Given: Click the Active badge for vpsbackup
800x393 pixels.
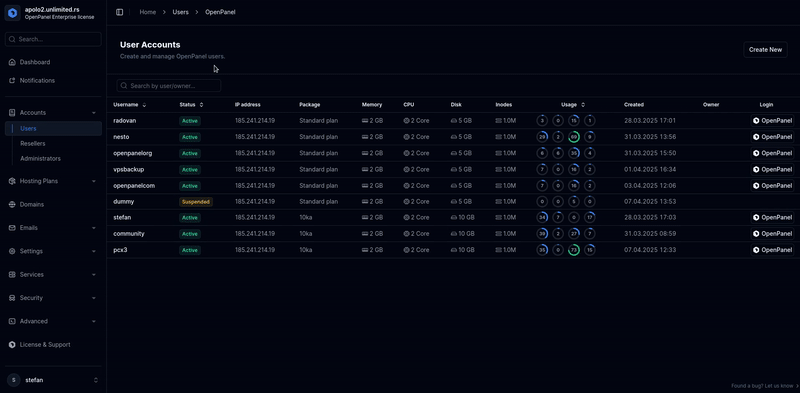Looking at the screenshot, I should tap(190, 169).
